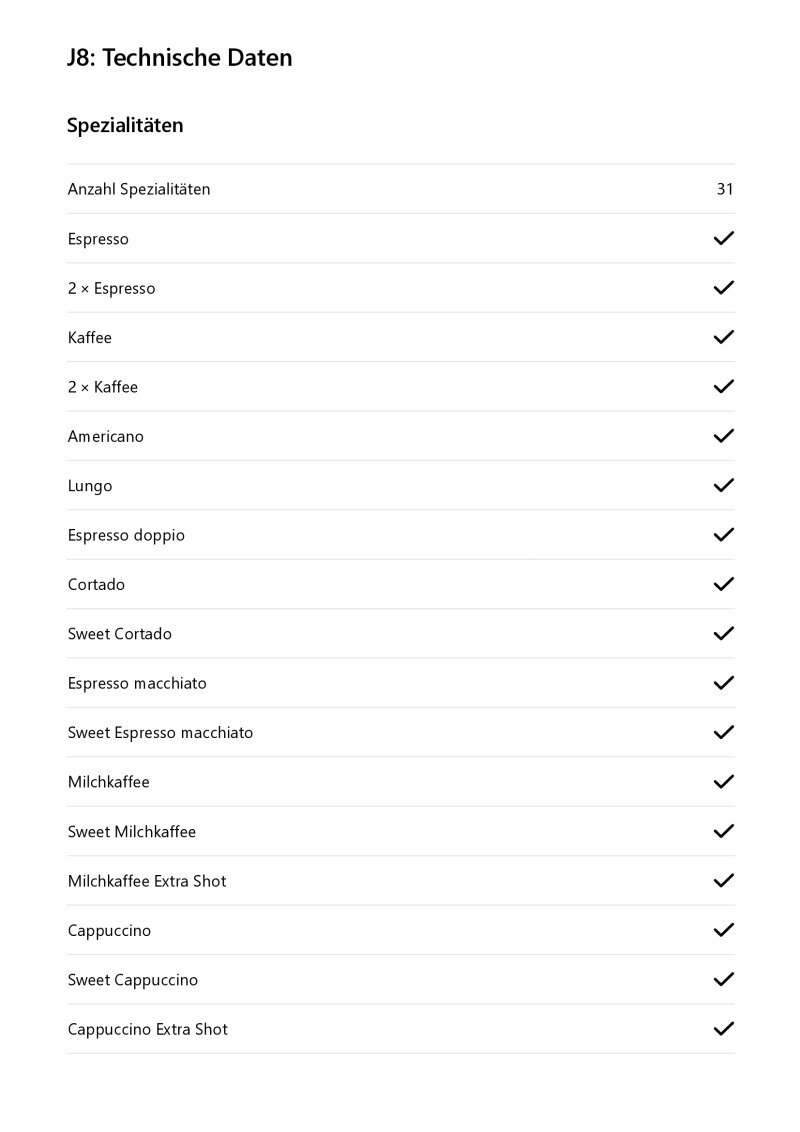Screen dimensions: 800x1132
Task: Click the Sweet Cortado text
Action: 120,634
